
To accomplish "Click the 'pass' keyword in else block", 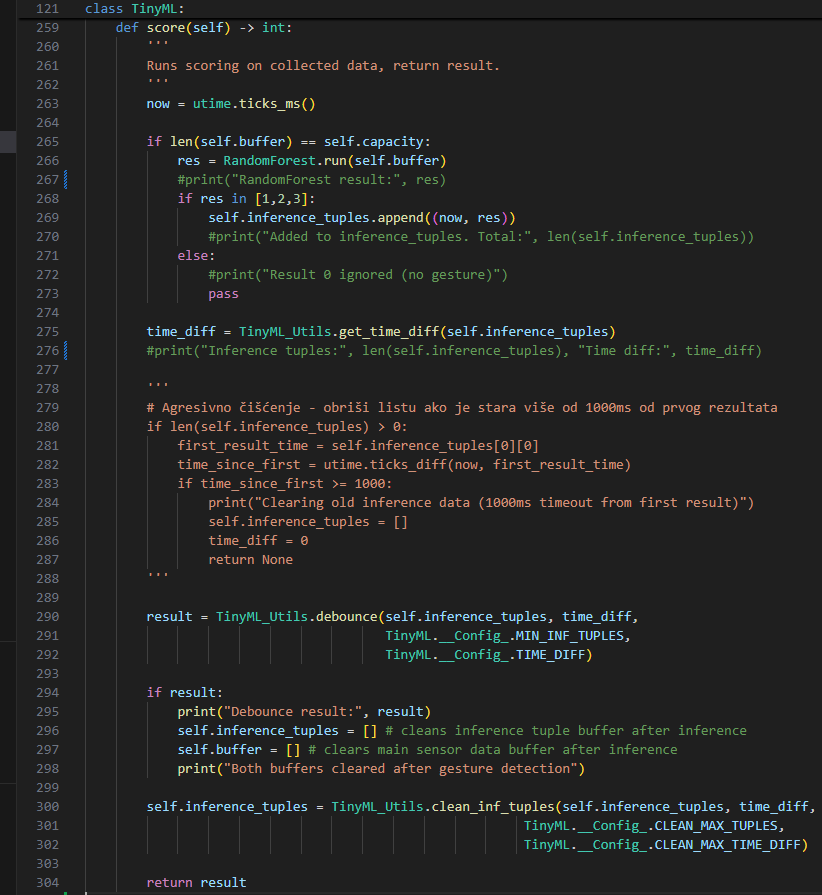I will 223,294.
